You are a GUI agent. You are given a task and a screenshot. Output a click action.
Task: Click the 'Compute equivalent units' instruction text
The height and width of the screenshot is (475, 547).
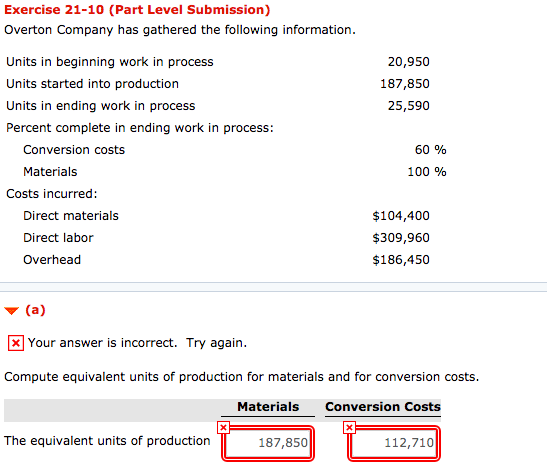241,377
